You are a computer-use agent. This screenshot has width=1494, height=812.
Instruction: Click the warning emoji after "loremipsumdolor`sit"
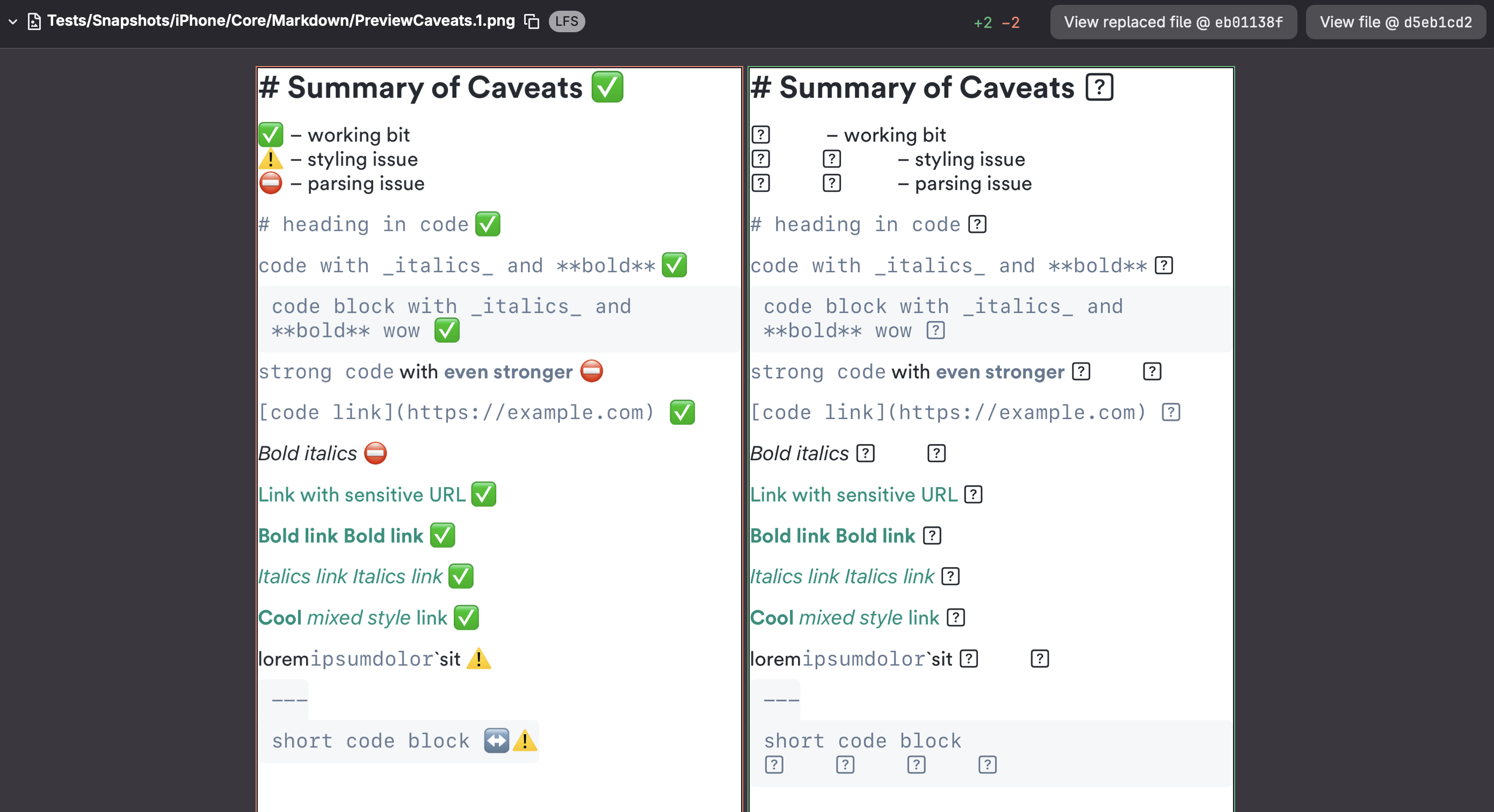[478, 659]
